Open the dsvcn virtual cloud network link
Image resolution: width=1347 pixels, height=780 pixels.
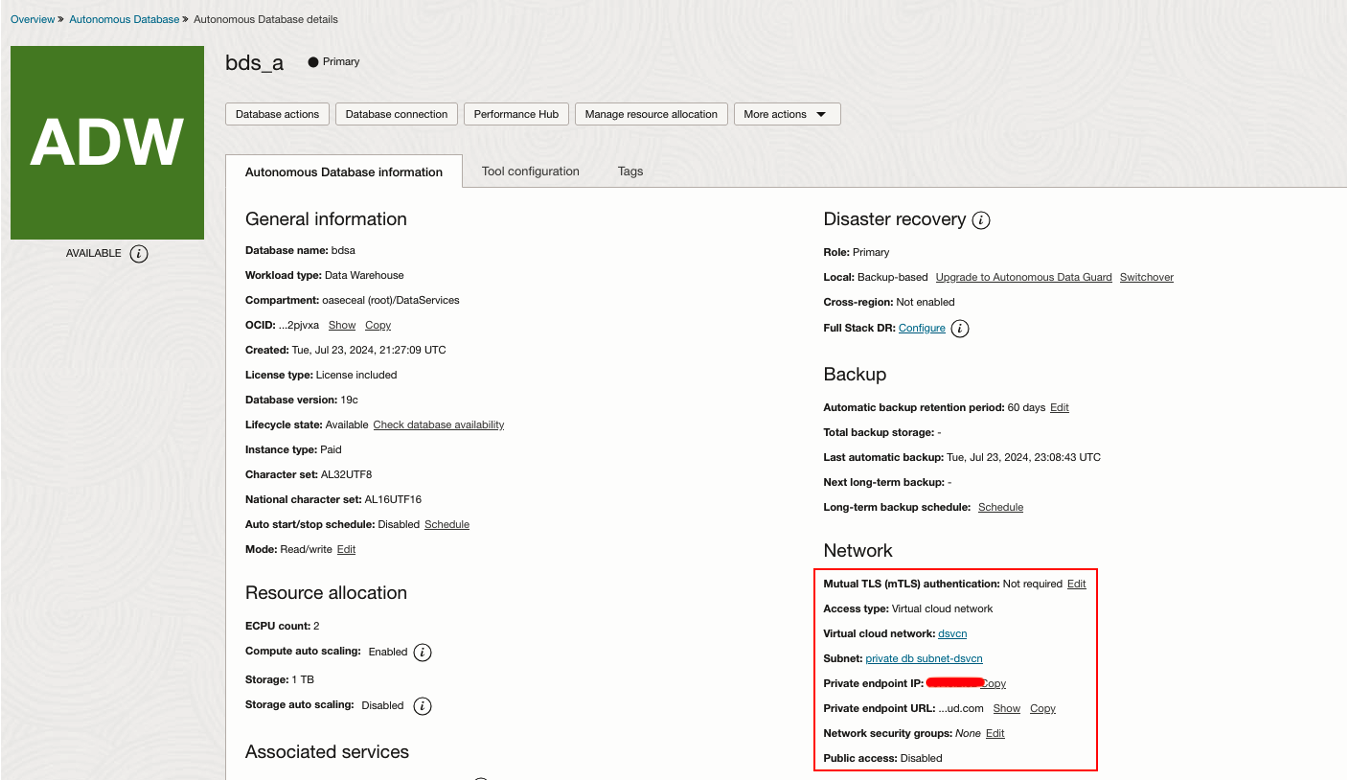pos(952,633)
